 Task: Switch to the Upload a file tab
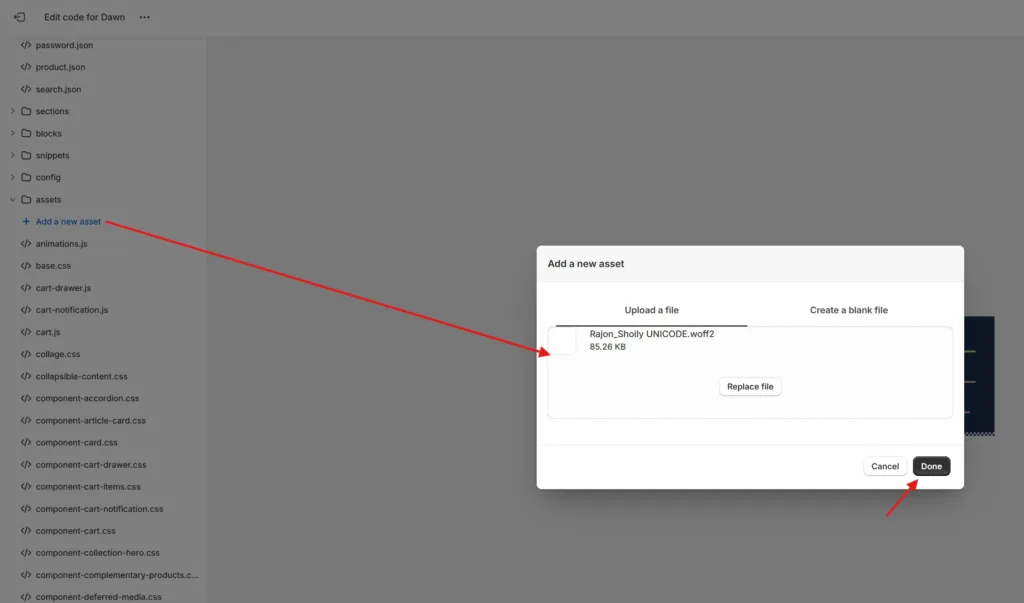click(x=651, y=310)
